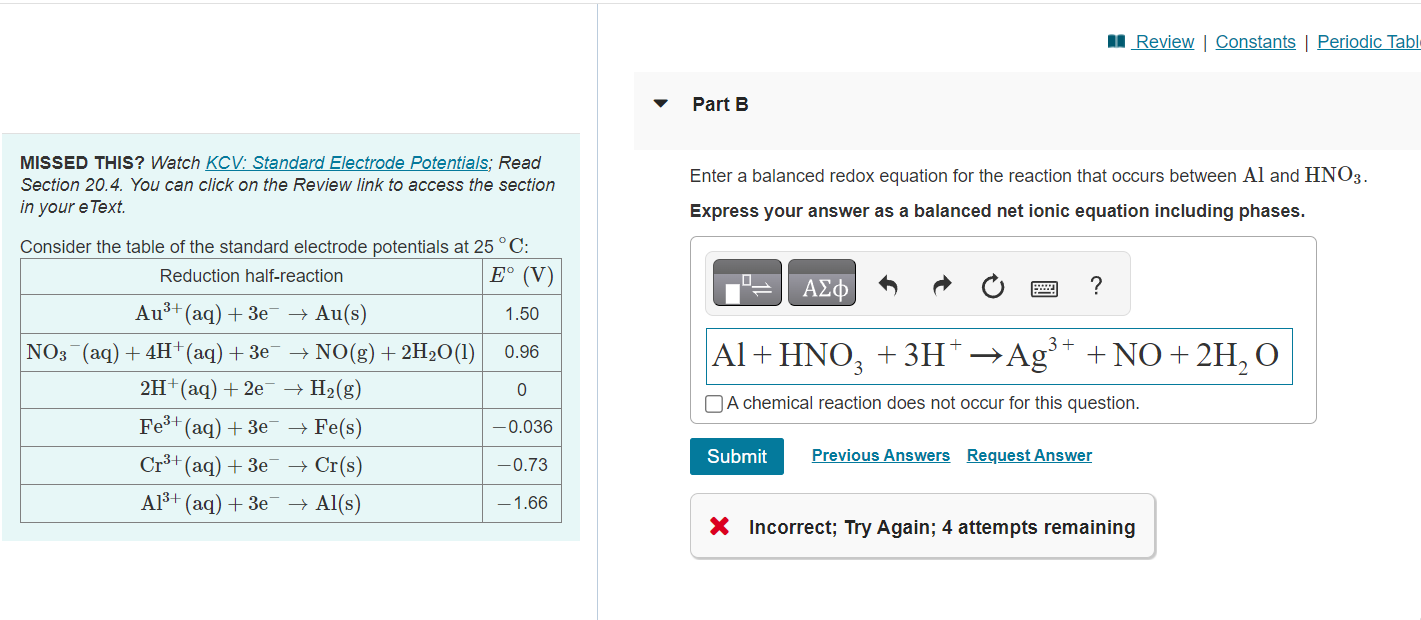Click the undo arrow in the equation toolbar
Screen dimensions: 1421x620
click(x=888, y=283)
